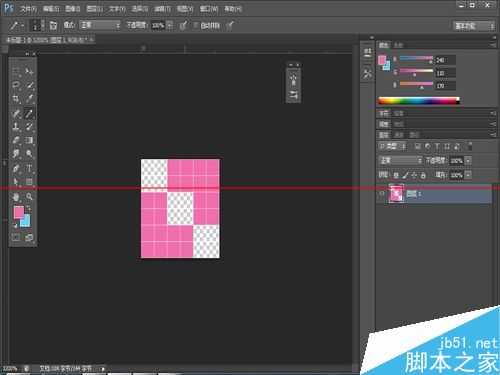The image size is (500, 375).
Task: Select the pink layer thumbnail
Action: coord(396,194)
